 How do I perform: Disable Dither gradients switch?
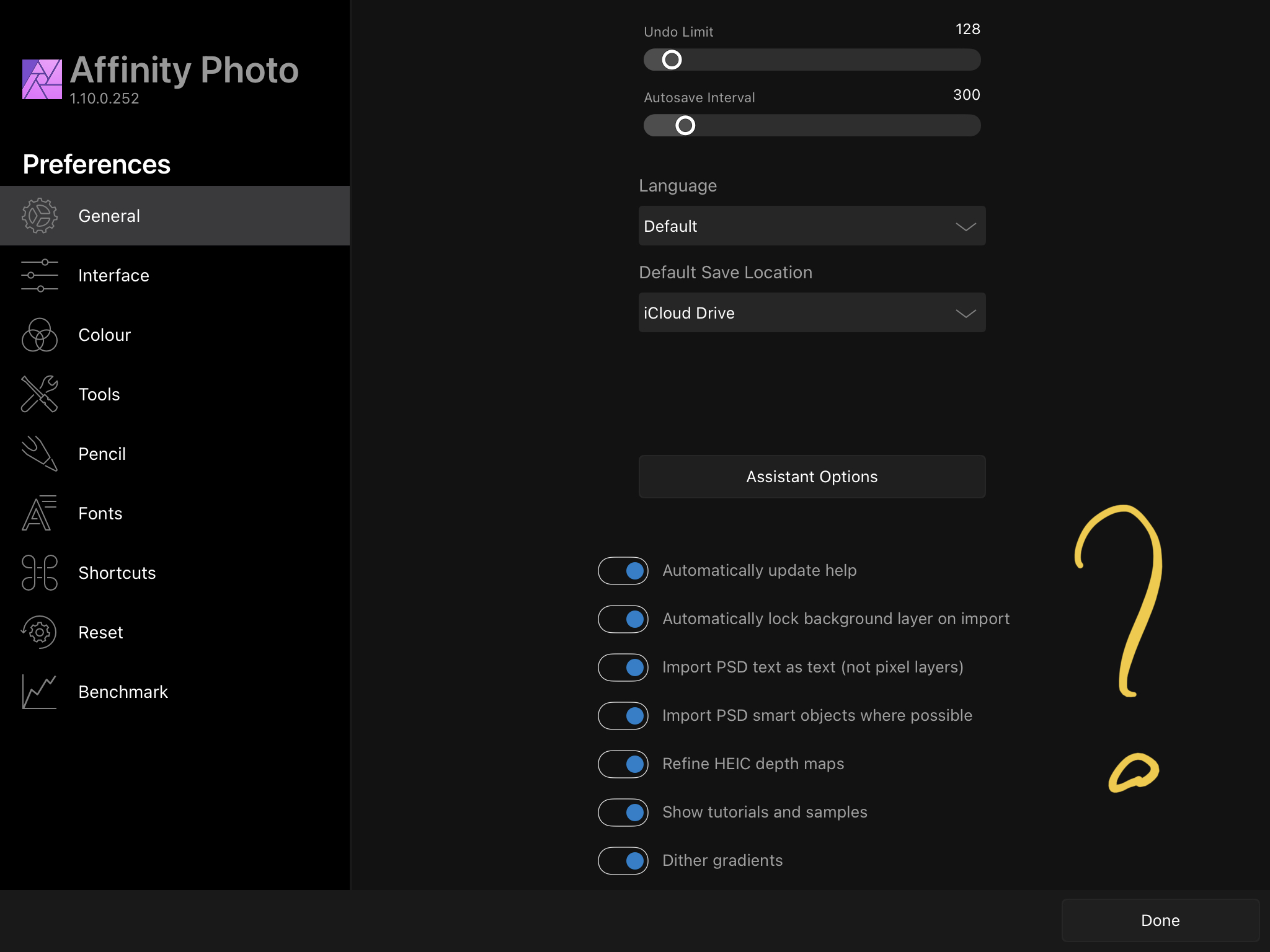click(x=623, y=861)
